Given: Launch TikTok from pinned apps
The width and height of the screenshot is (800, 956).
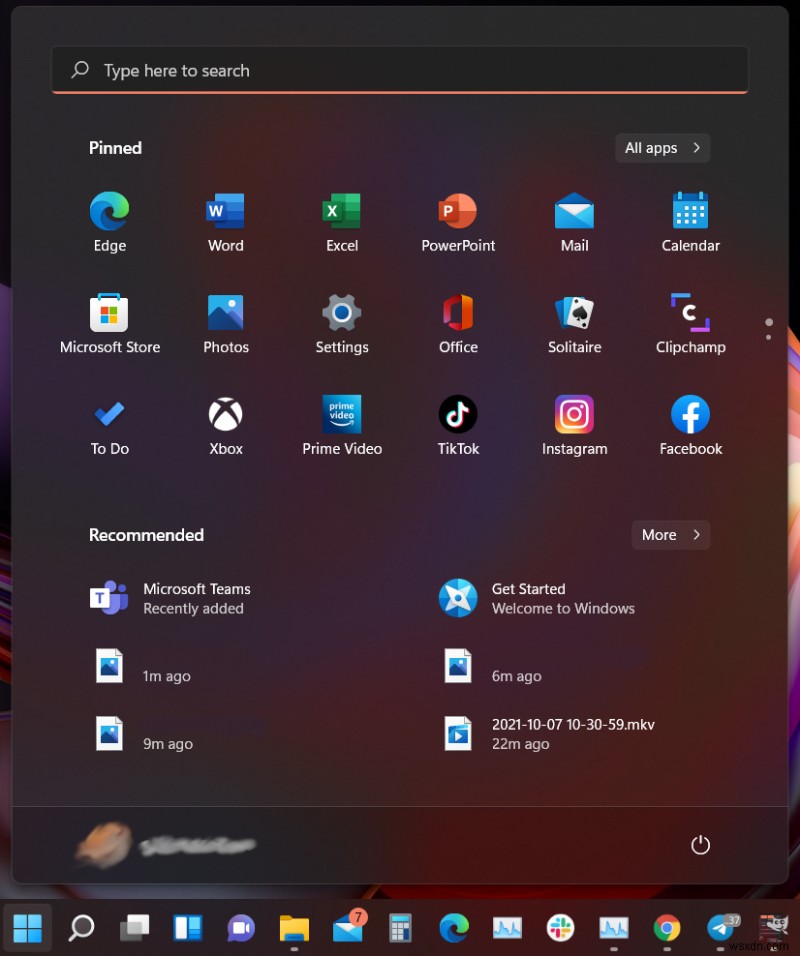Looking at the screenshot, I should click(x=457, y=423).
